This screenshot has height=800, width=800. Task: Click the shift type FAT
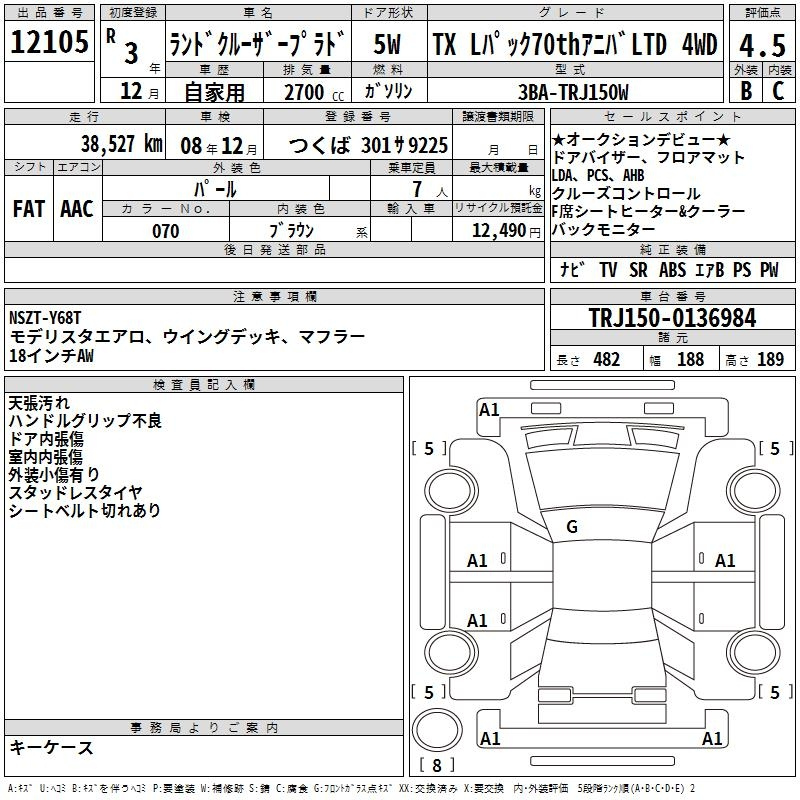coord(29,209)
